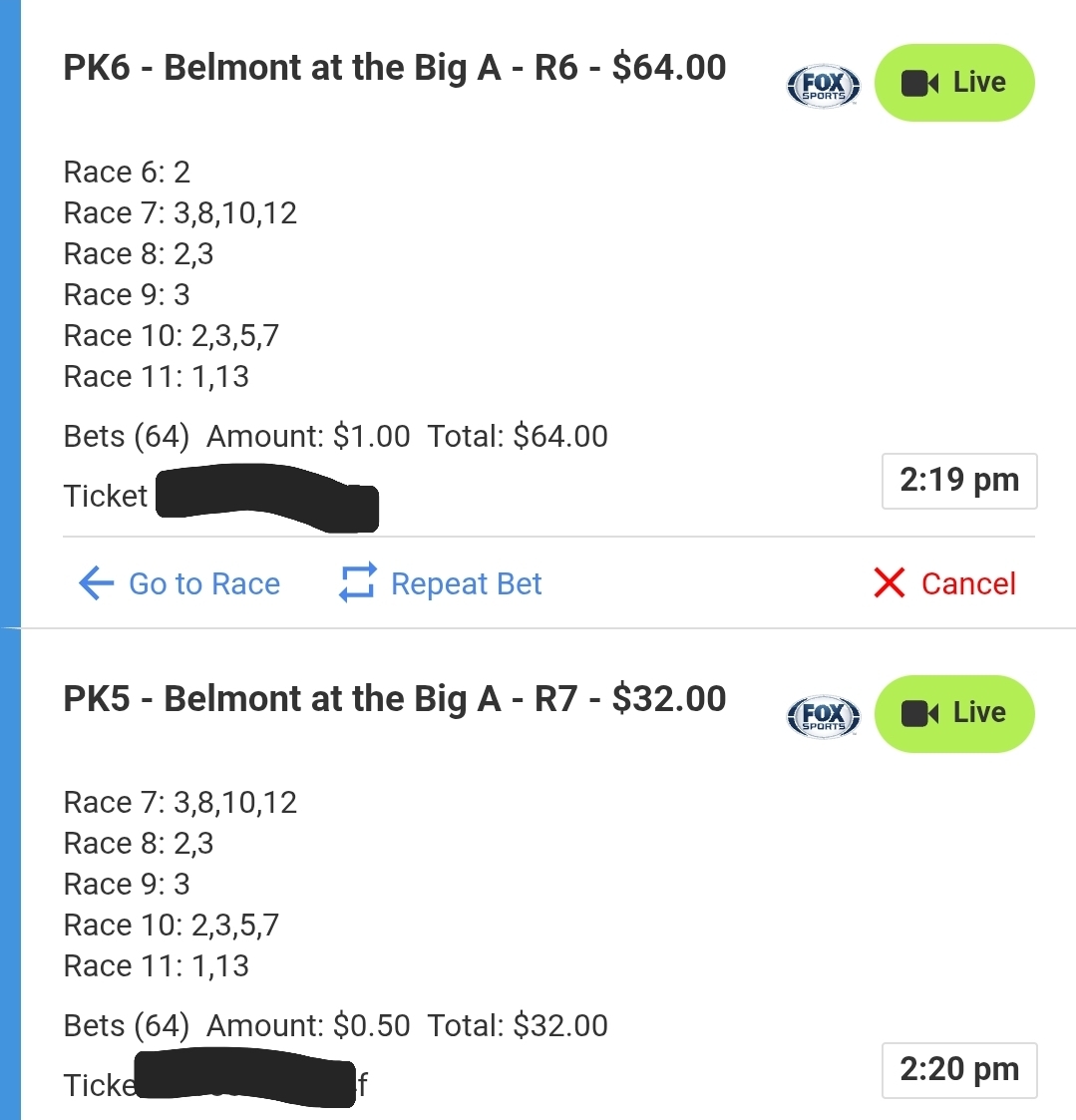Select the Repeat Bet link
The height and width of the screenshot is (1120, 1076).
[x=466, y=583]
